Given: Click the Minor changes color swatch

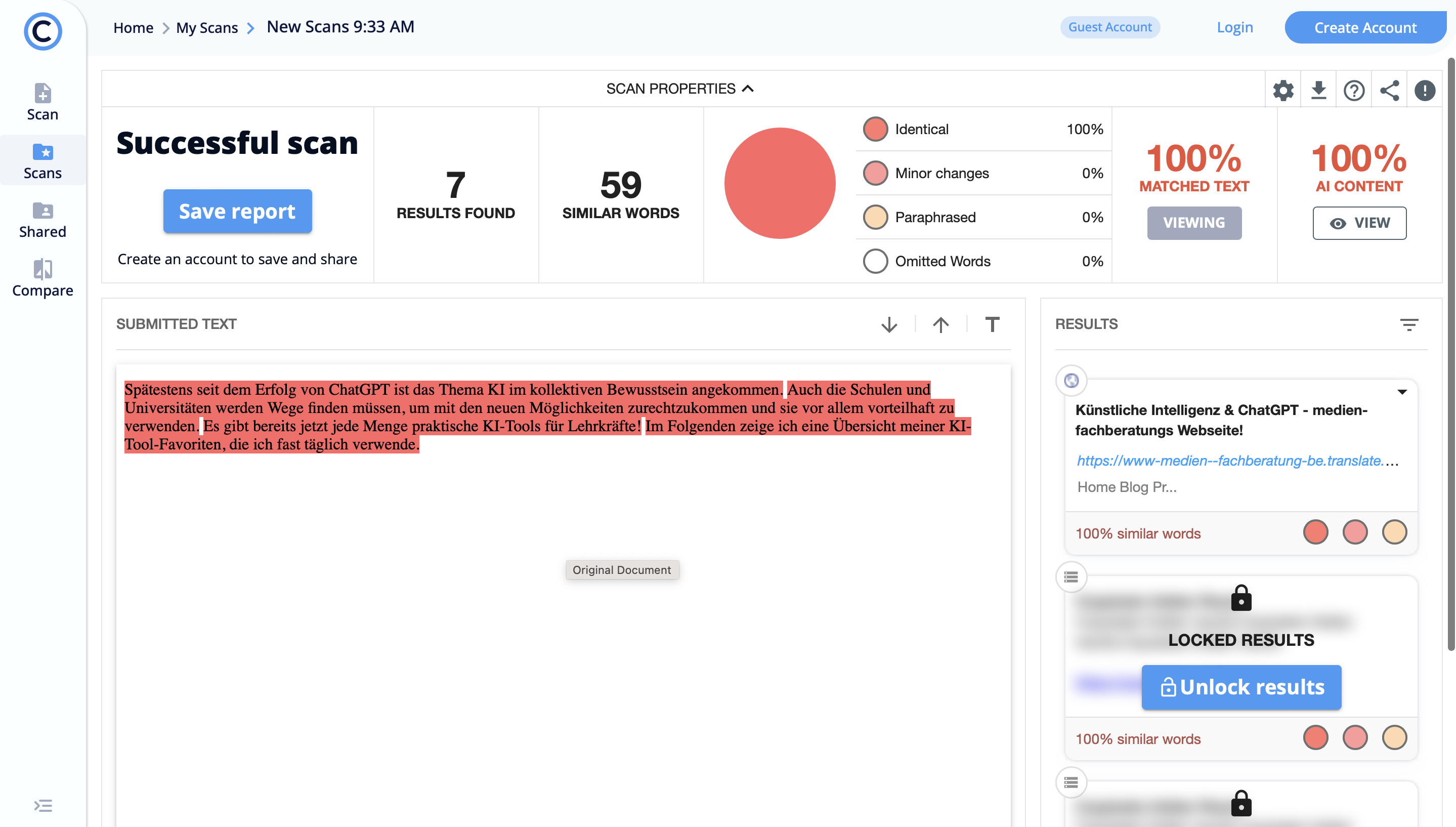Looking at the screenshot, I should [x=875, y=173].
